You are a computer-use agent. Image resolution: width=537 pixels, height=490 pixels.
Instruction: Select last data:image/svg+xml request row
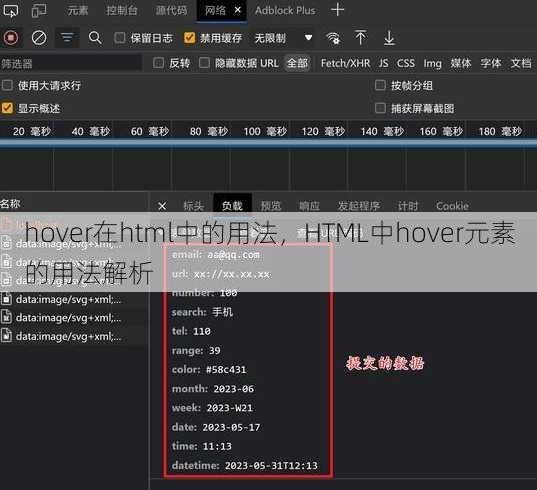coord(74,336)
